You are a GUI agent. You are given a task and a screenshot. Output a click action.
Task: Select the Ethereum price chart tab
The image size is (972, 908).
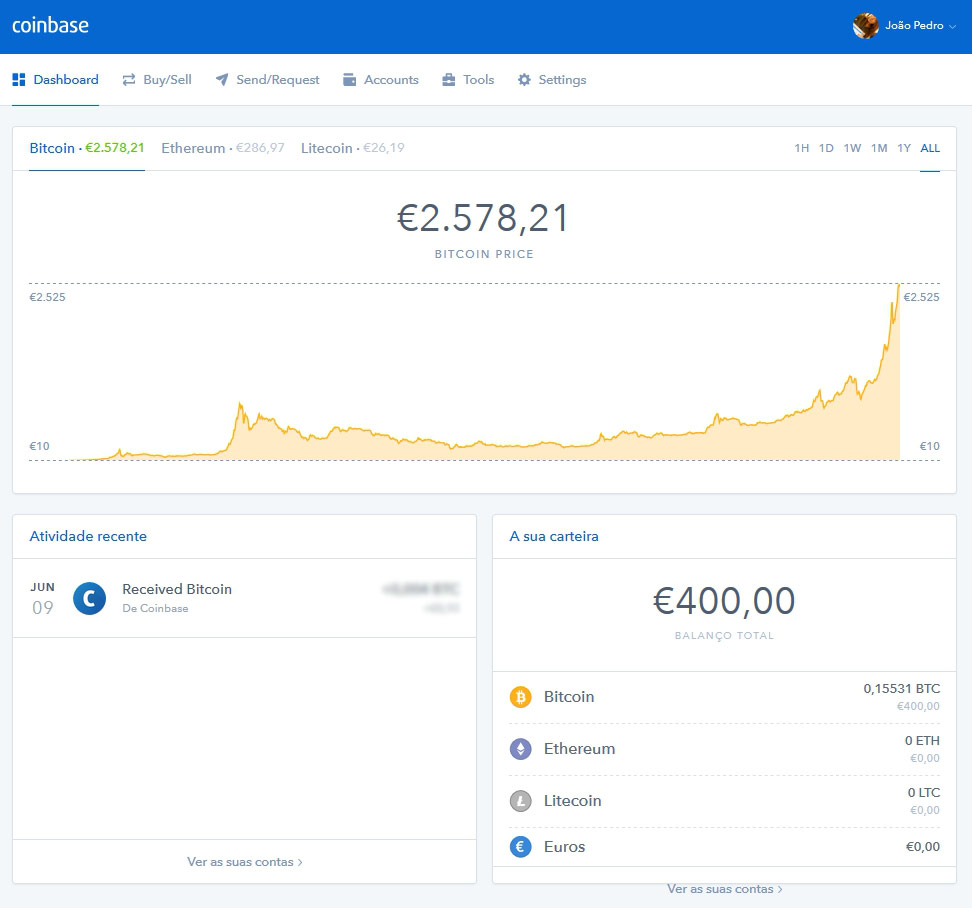223,148
